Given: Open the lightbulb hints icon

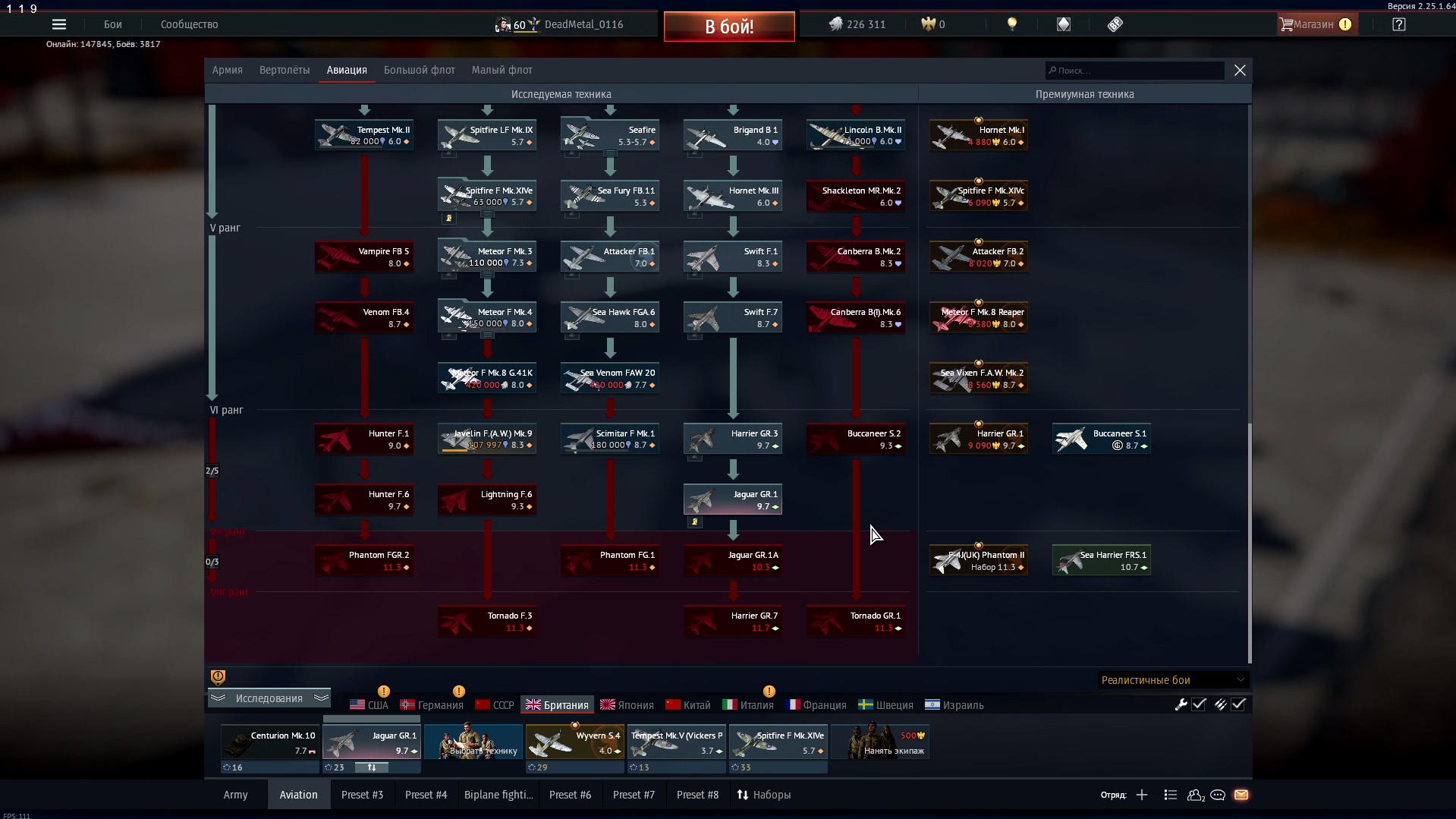Looking at the screenshot, I should [x=1011, y=24].
